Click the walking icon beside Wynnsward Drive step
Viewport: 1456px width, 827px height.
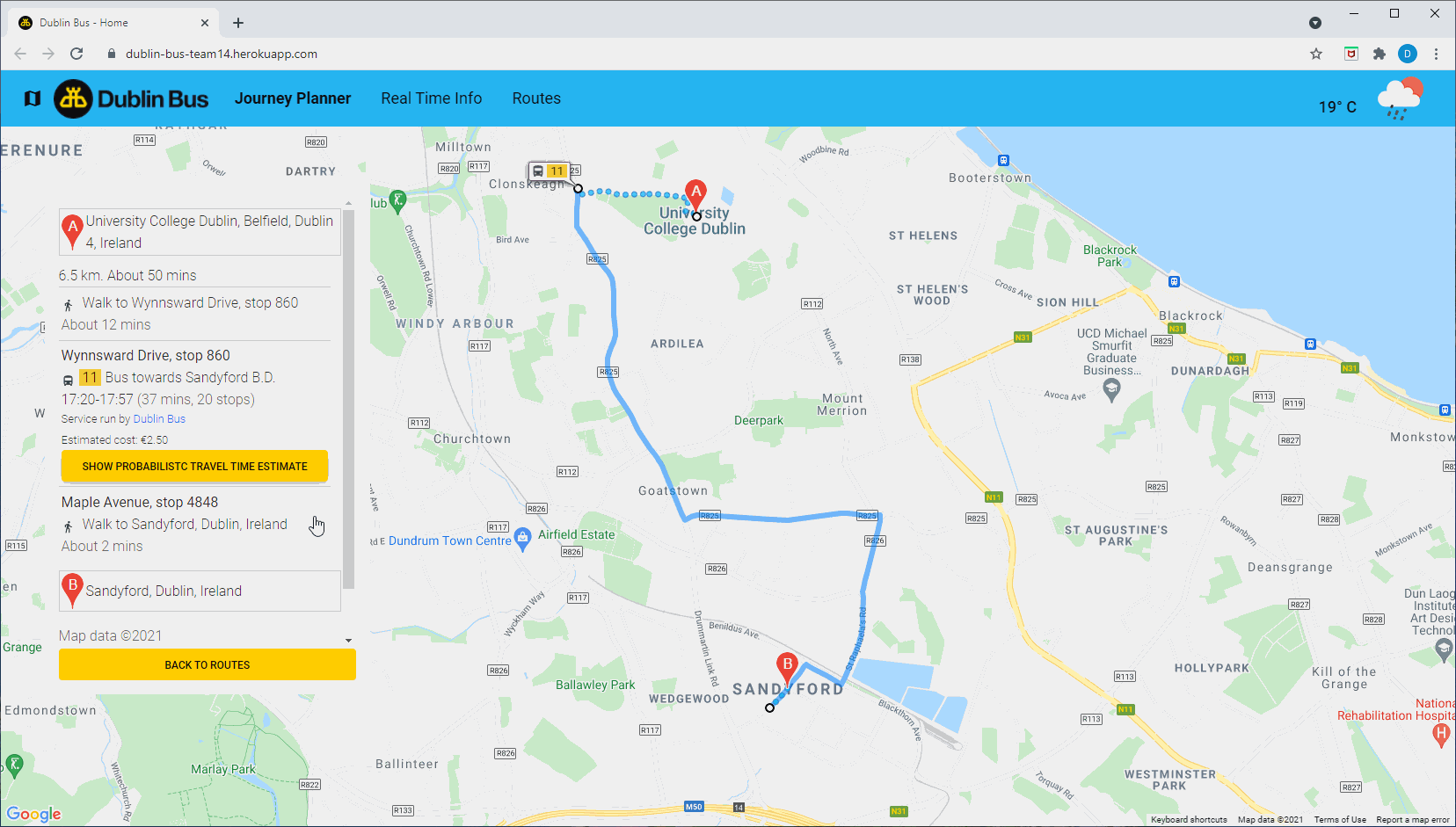(x=68, y=305)
